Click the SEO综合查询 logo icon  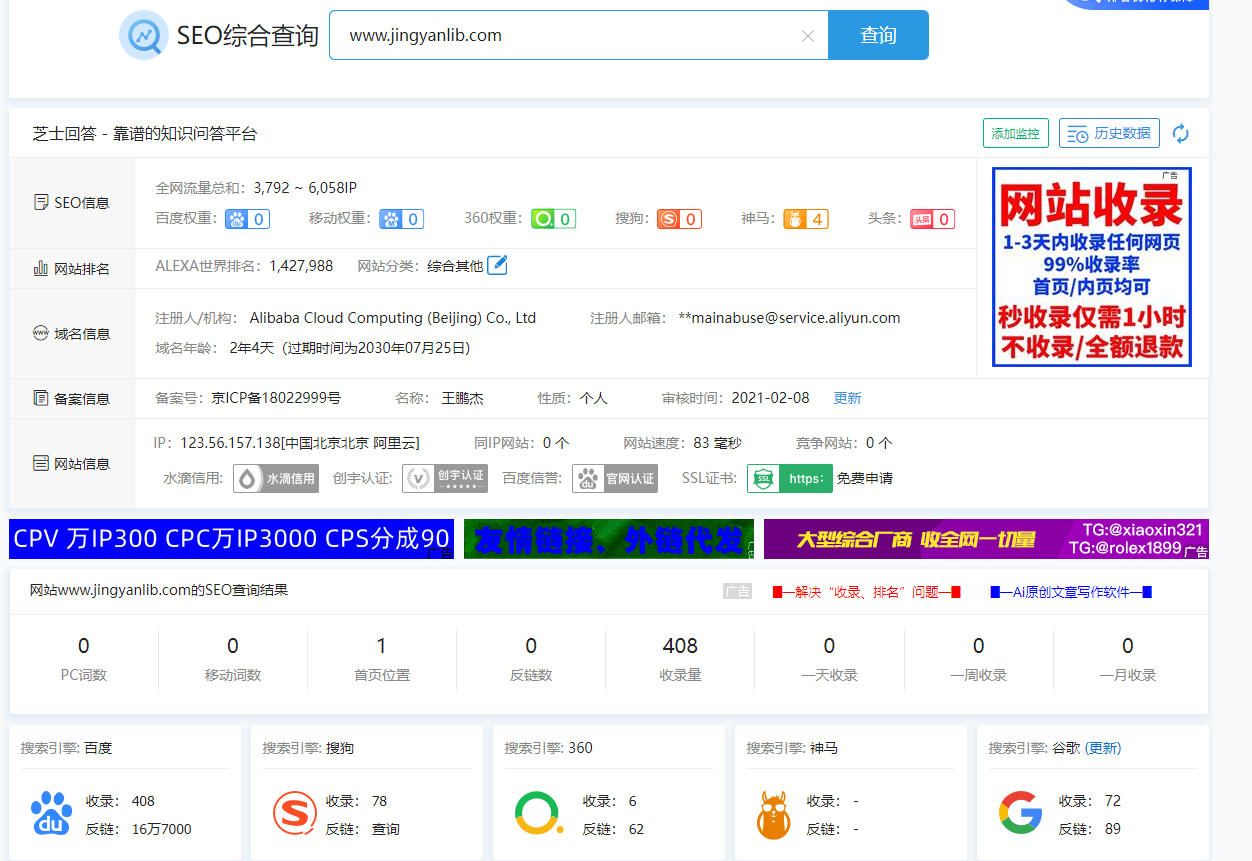[x=143, y=36]
